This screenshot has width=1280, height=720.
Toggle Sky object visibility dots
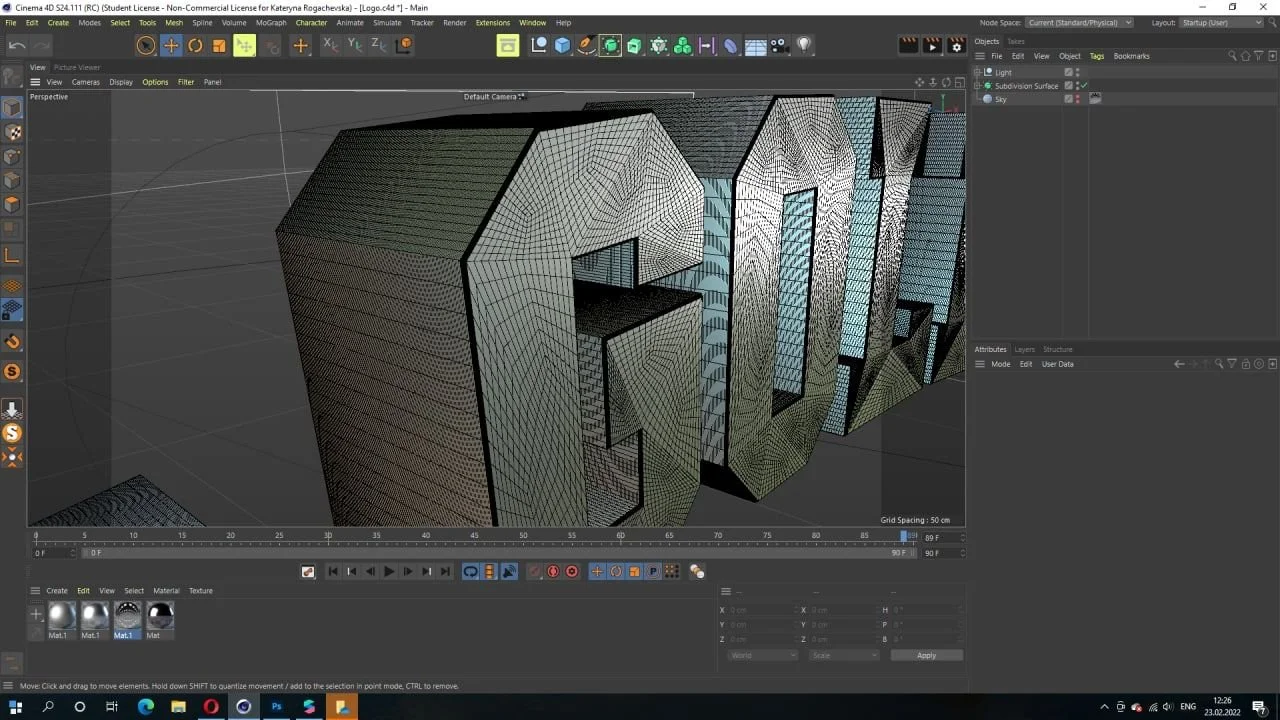[1077, 99]
